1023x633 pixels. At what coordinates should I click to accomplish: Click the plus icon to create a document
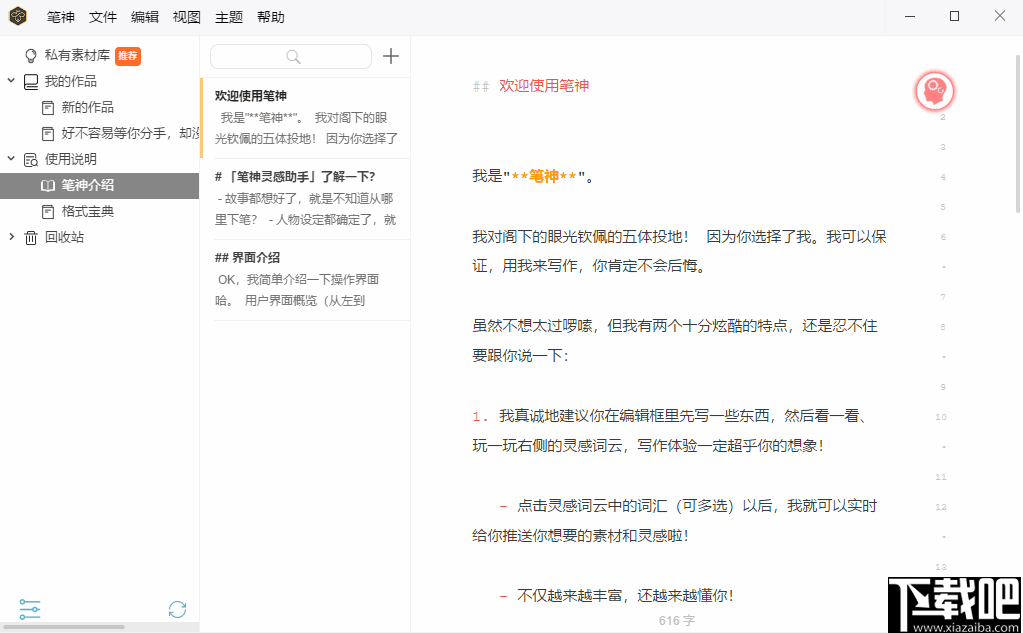pos(390,56)
